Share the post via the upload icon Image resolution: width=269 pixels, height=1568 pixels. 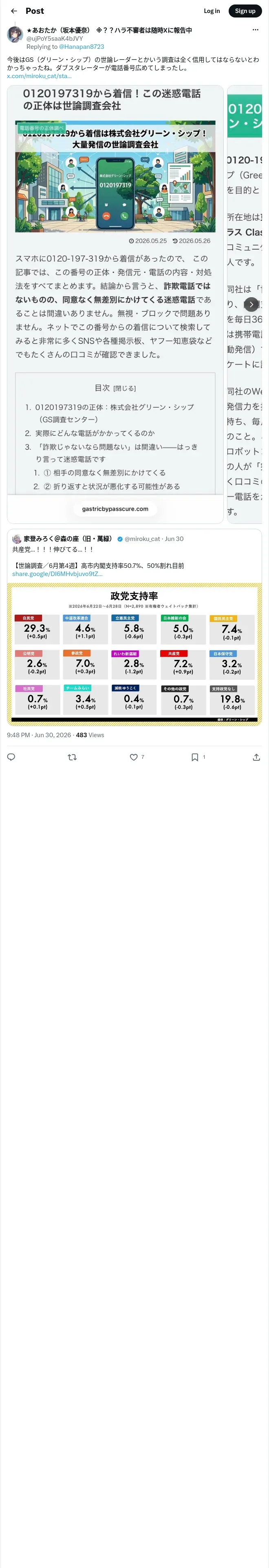tap(256, 757)
